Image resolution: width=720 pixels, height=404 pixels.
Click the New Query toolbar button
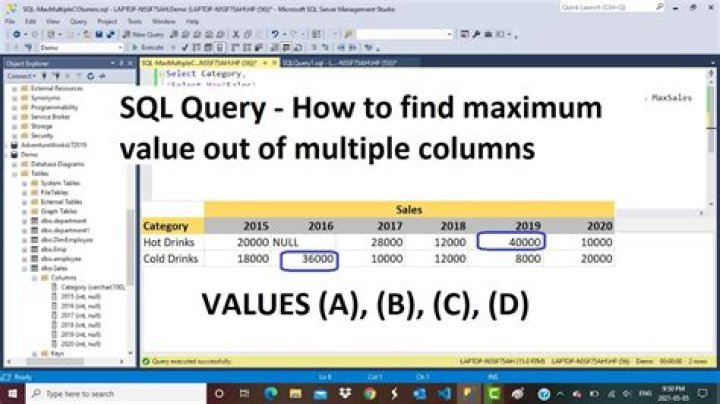coord(144,34)
